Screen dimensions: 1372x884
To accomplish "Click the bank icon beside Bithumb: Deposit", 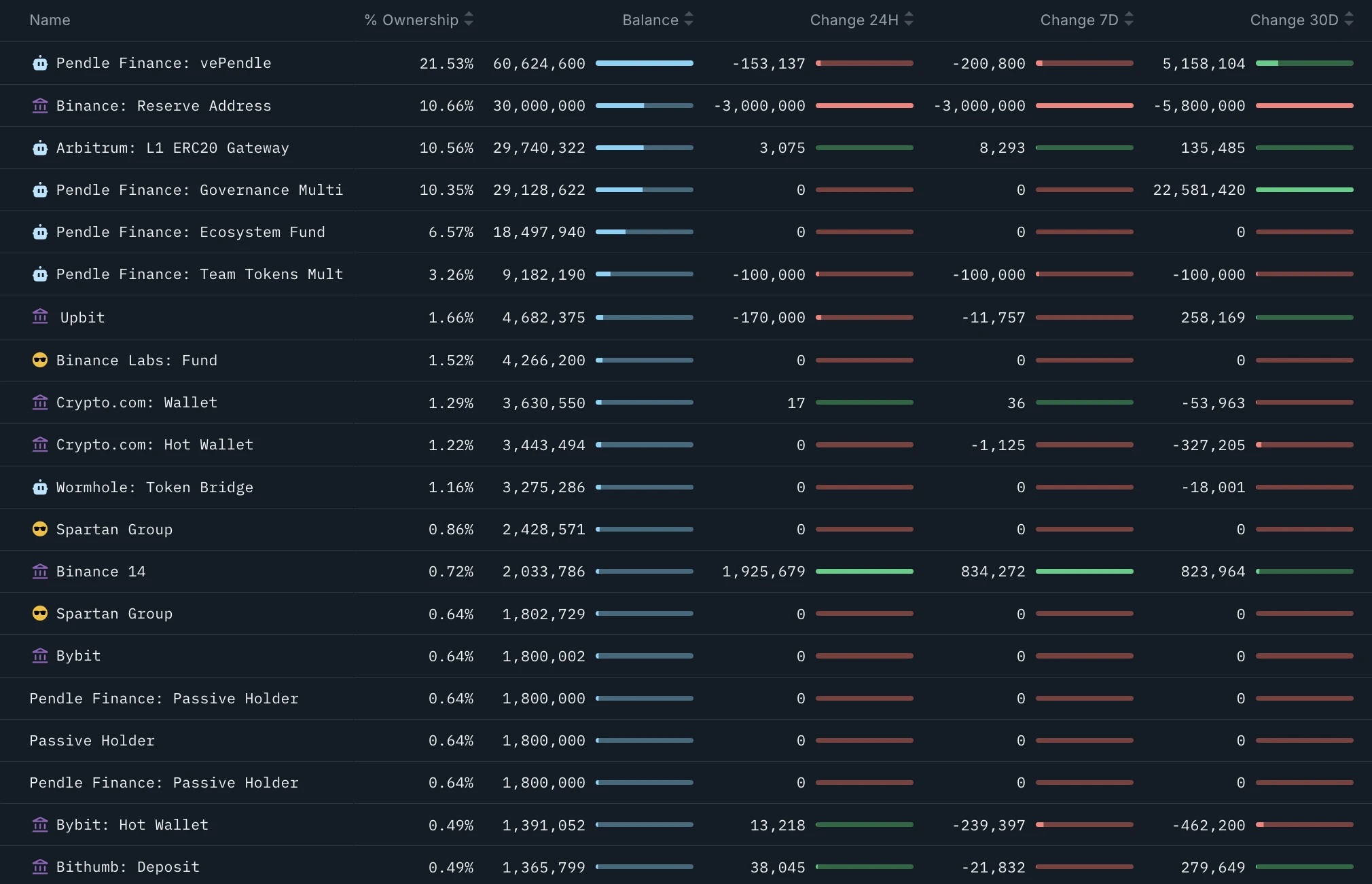I will [x=40, y=867].
